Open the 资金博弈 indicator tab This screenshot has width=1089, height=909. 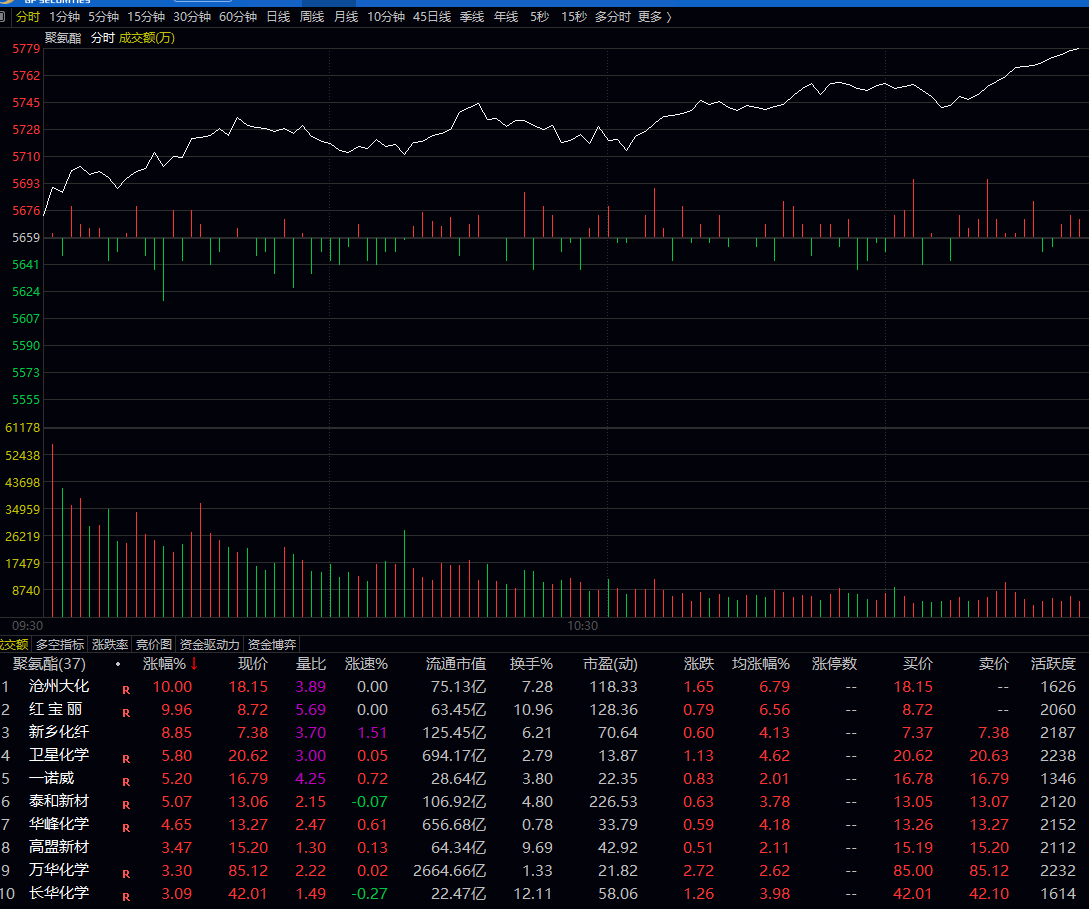pos(272,645)
